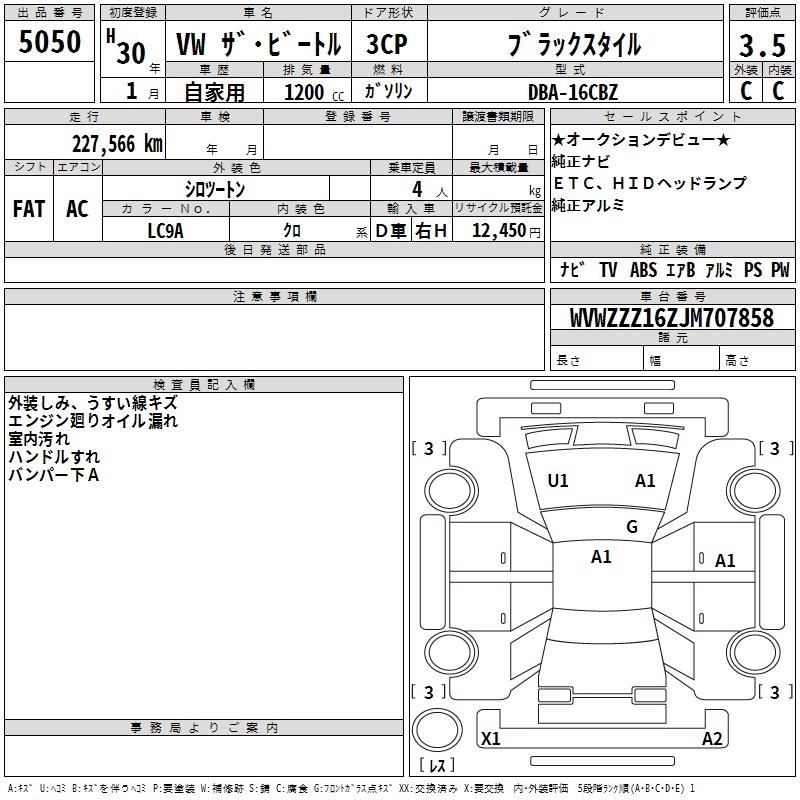The width and height of the screenshot is (800, 800).
Task: Select the FAT shift type cell
Action: (29, 209)
